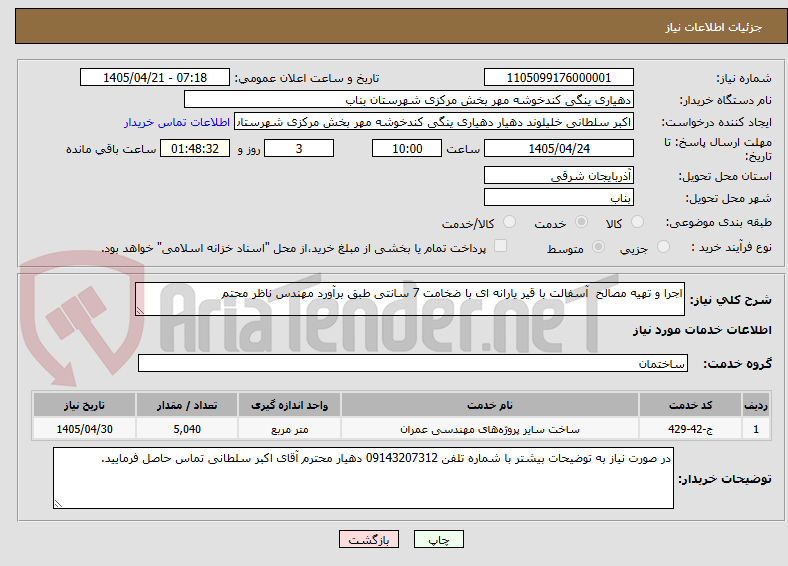
Task: Click the announcement date field 1405/04/21 - 07:18
Action: coord(155,77)
